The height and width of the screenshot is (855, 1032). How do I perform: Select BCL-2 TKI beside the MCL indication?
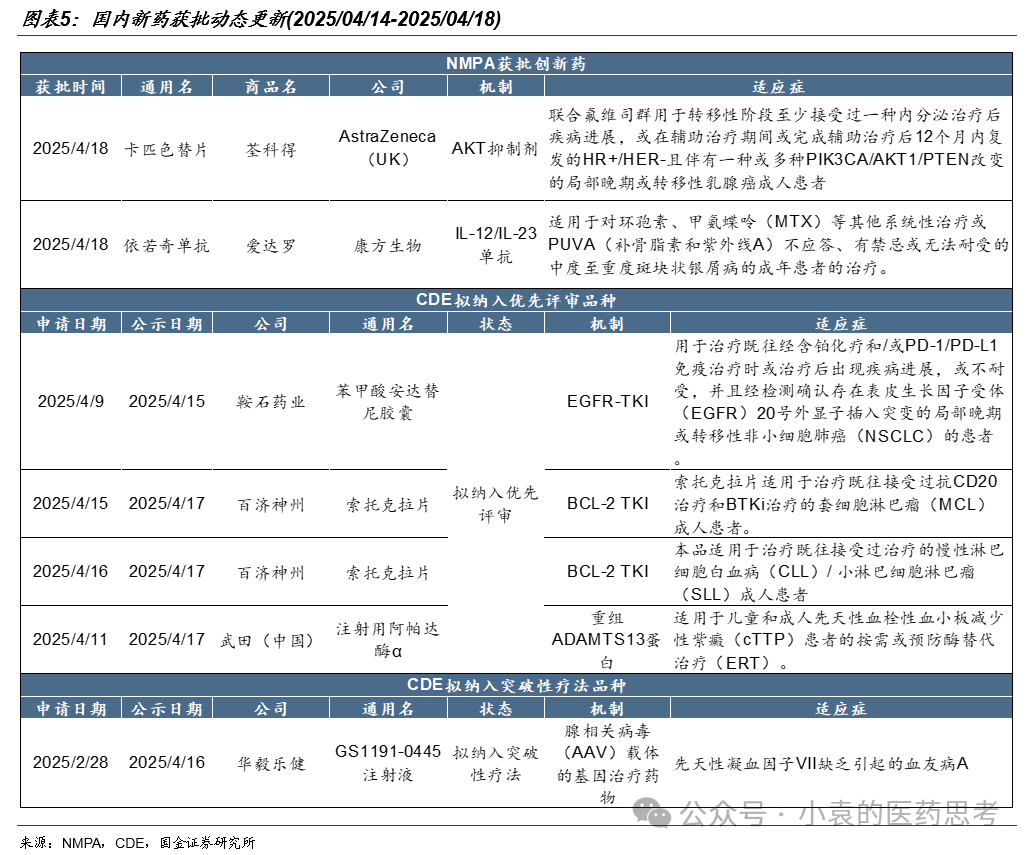(x=607, y=503)
